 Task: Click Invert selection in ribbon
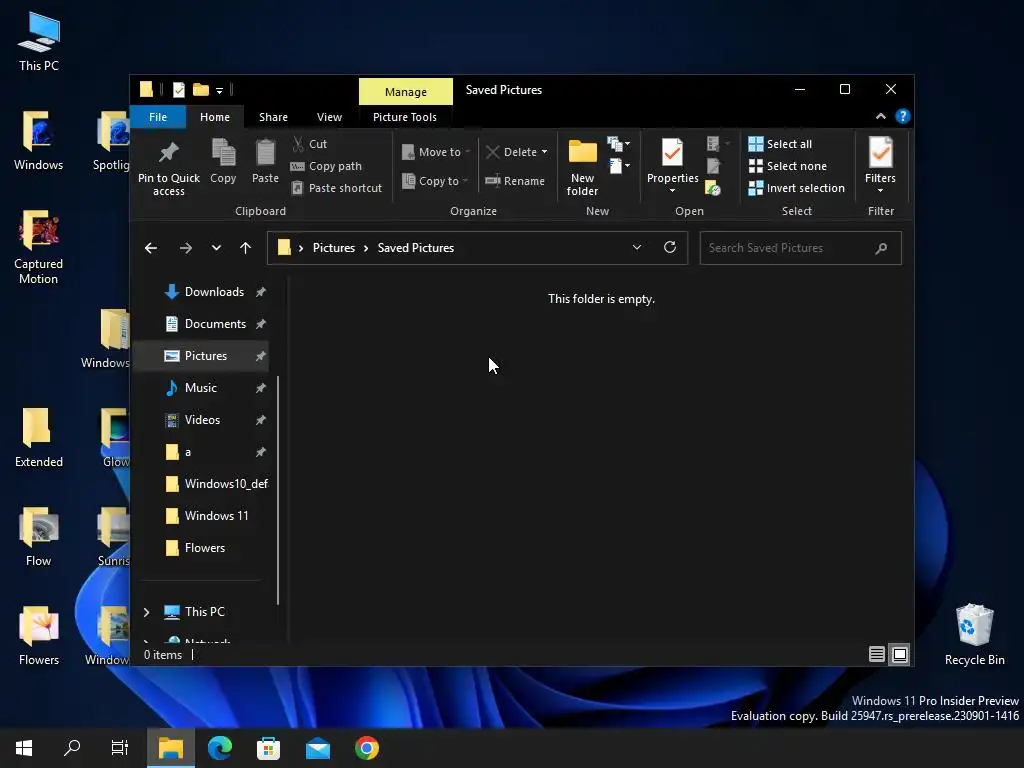pyautogui.click(x=796, y=188)
